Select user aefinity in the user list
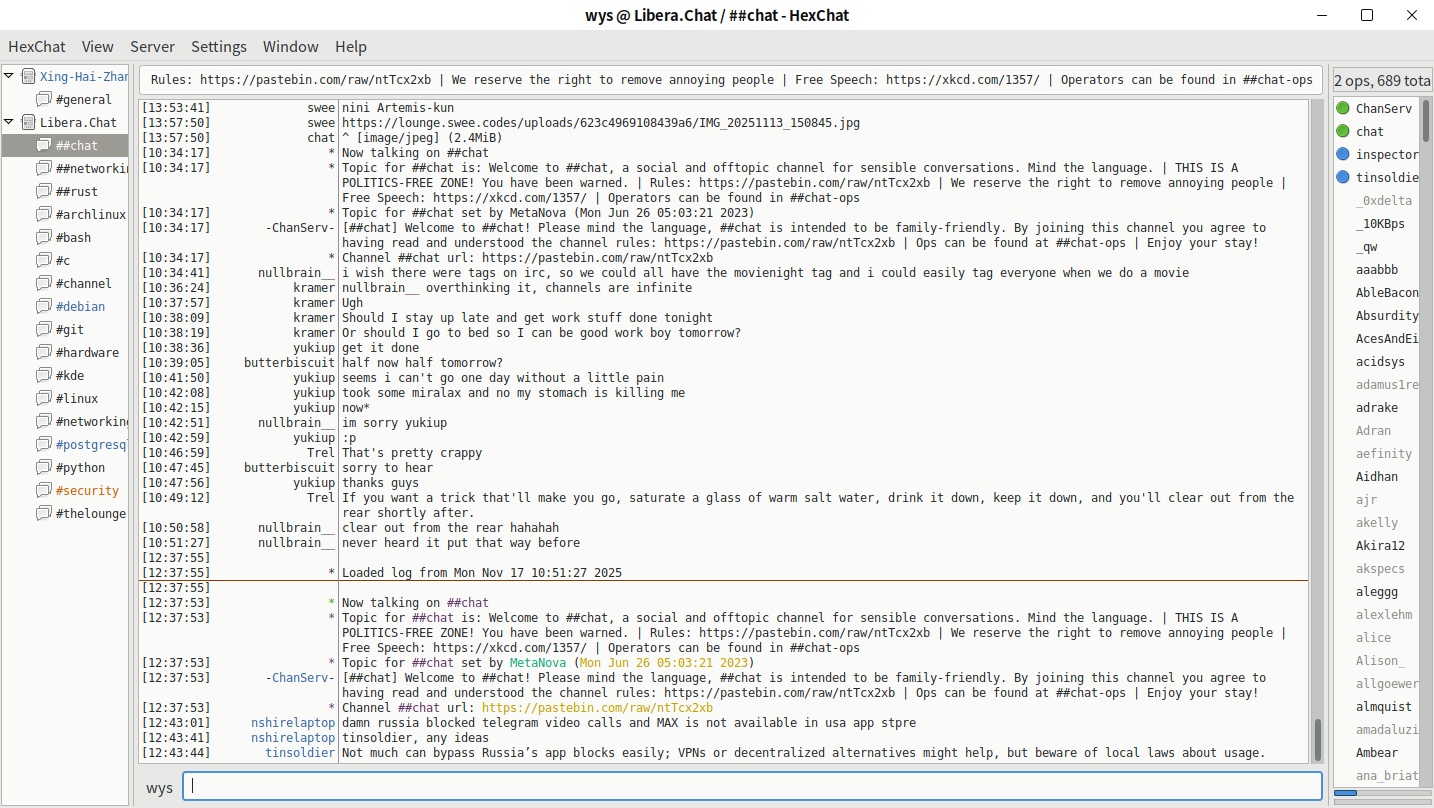This screenshot has height=808, width=1434. 1384,453
